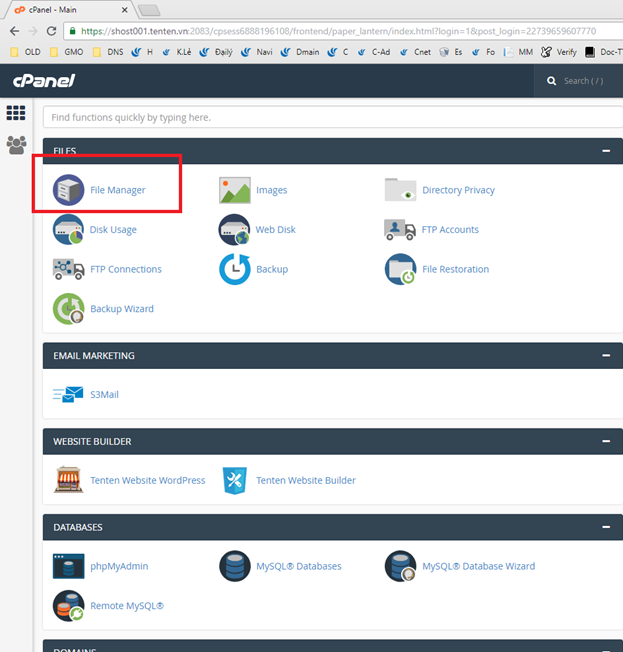Open the S3Mail envelope icon

[68, 394]
